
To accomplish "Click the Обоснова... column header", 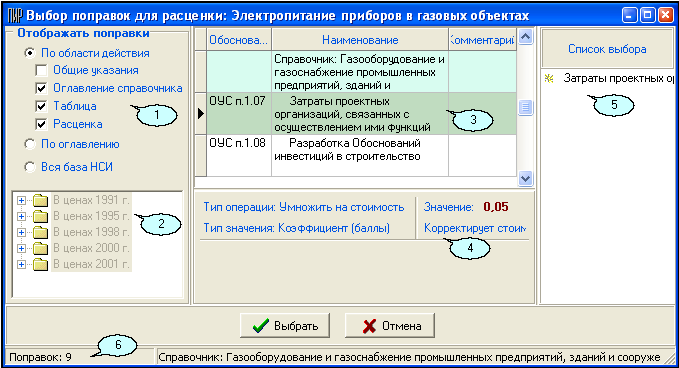I will pos(239,40).
